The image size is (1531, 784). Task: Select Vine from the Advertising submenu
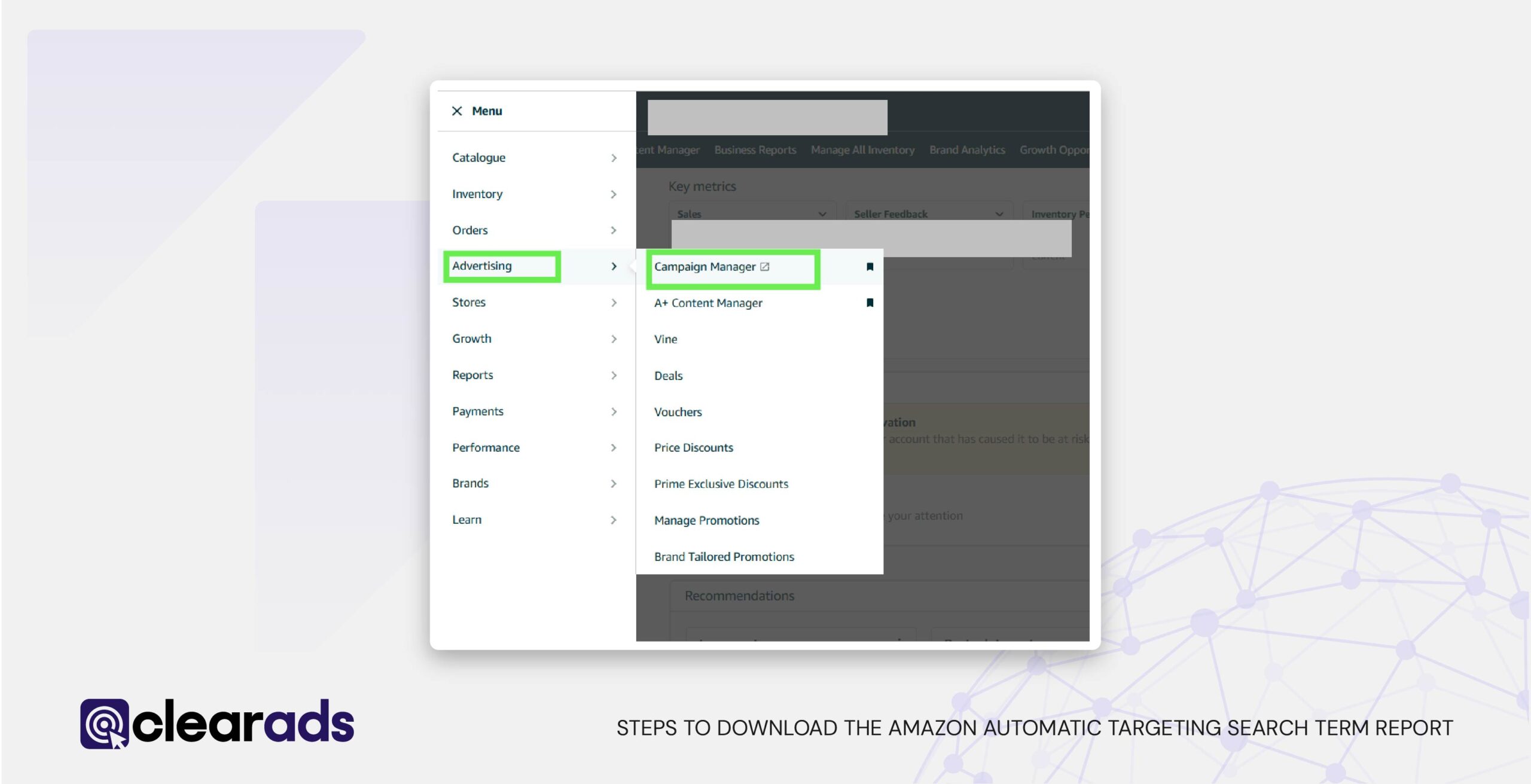click(x=665, y=339)
